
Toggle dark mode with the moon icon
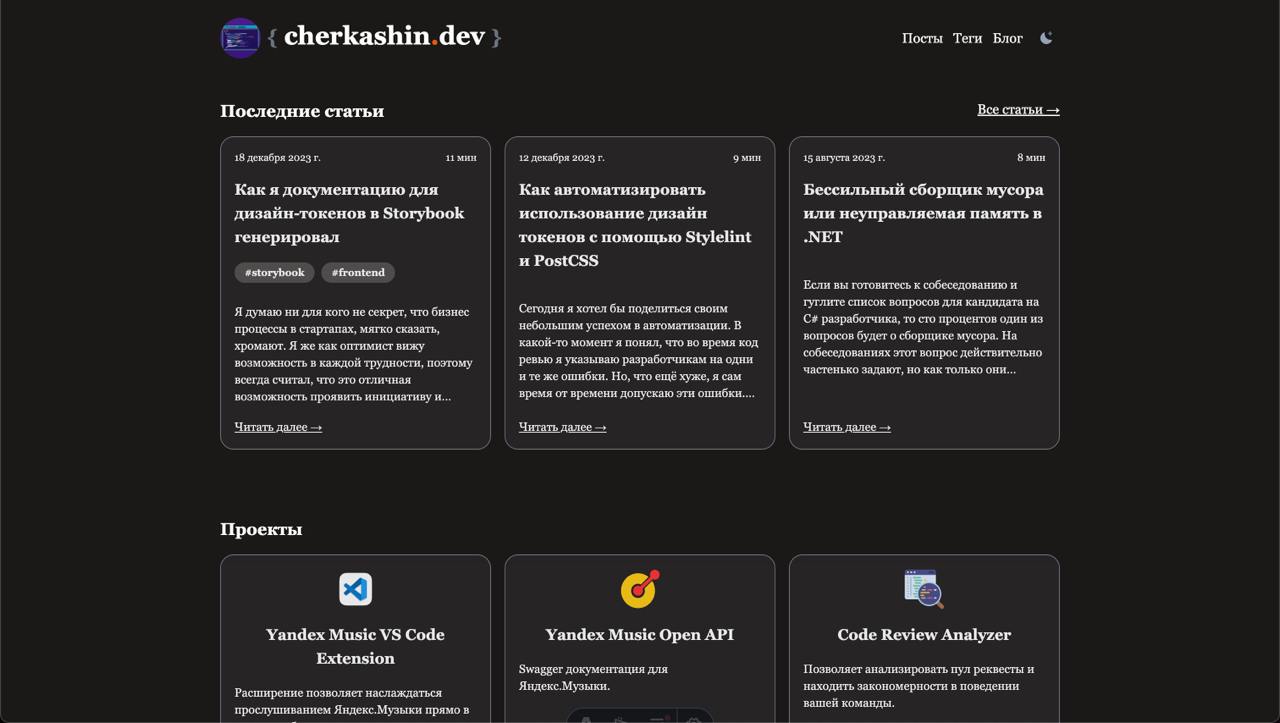[x=1046, y=38]
